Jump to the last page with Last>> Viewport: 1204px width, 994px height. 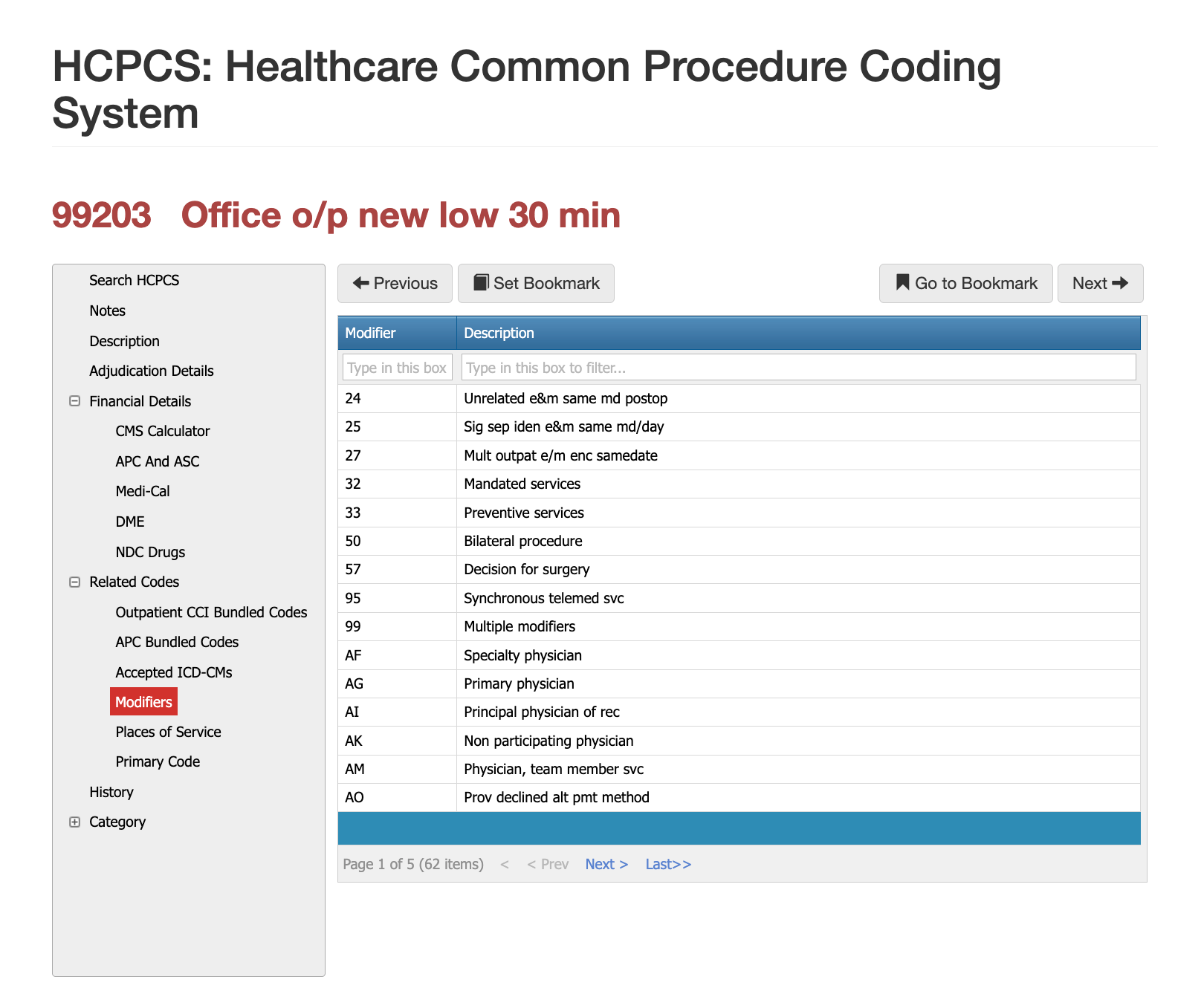coord(667,864)
